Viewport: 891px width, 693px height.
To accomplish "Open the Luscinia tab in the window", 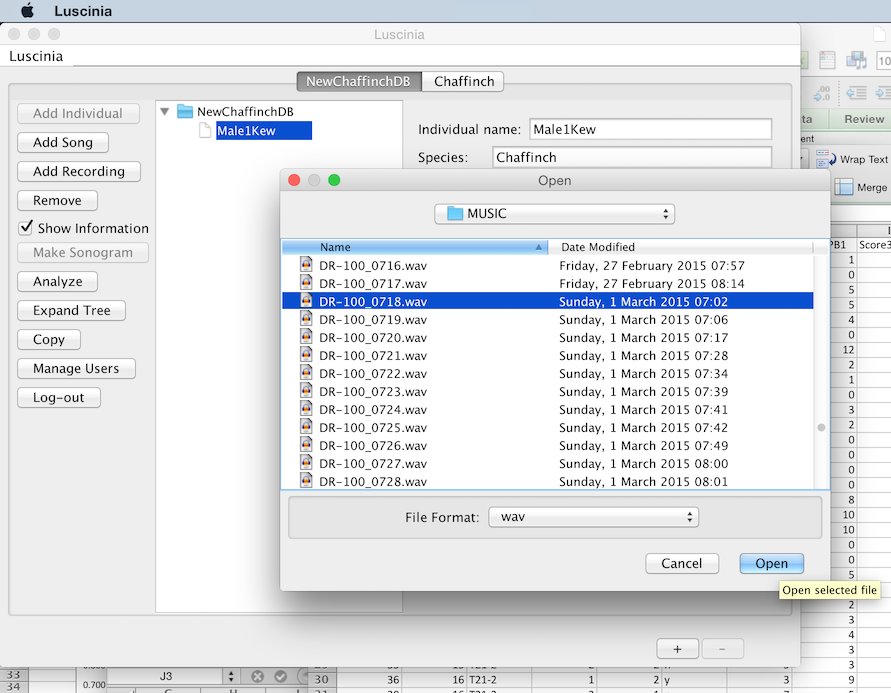I will pyautogui.click(x=36, y=56).
